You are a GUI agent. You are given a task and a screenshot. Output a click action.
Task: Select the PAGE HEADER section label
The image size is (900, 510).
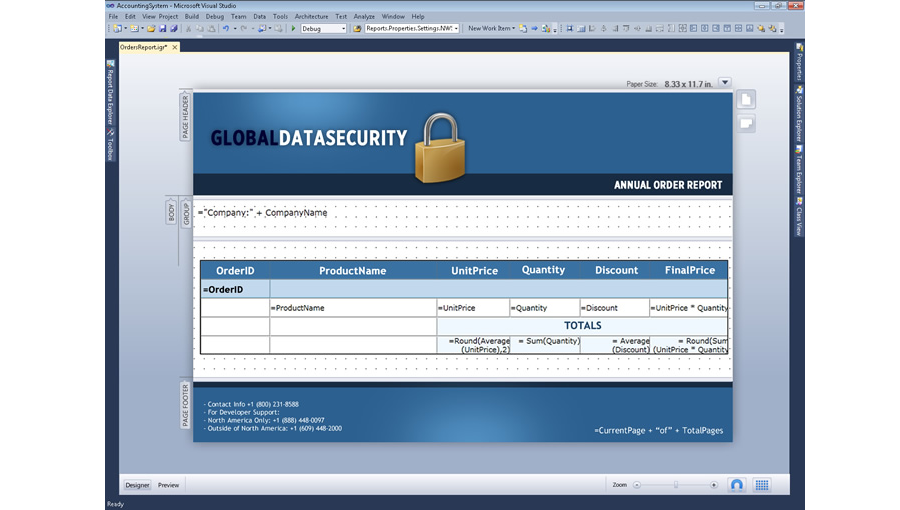185,116
